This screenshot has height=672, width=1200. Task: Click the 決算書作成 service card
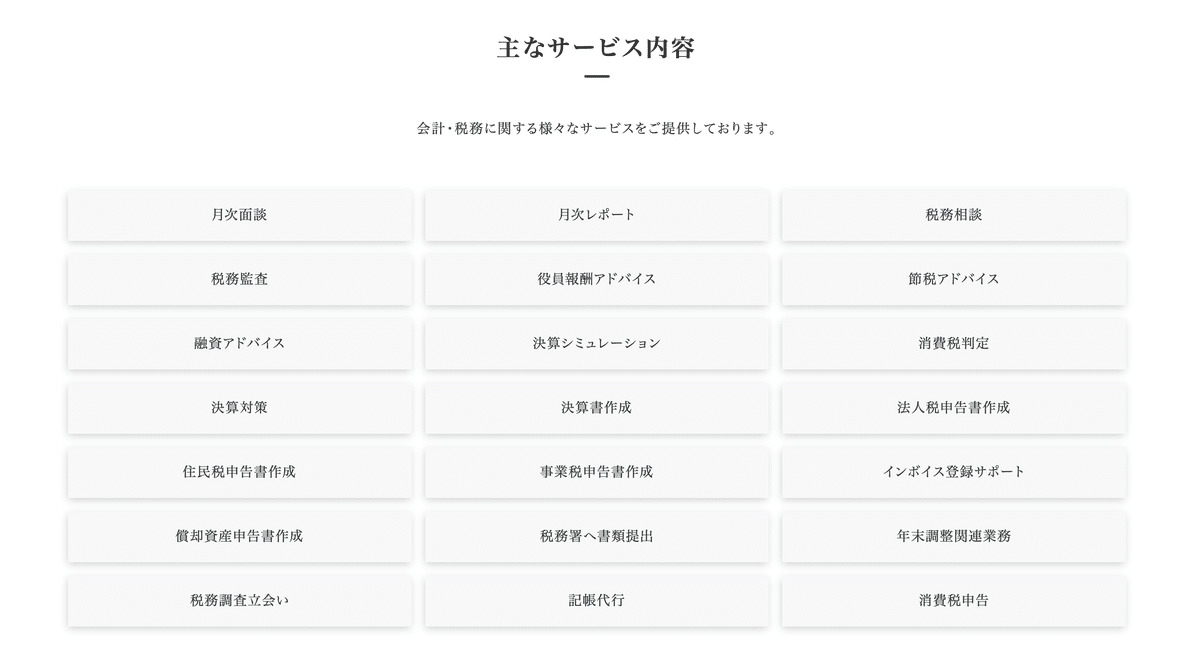pyautogui.click(x=597, y=408)
